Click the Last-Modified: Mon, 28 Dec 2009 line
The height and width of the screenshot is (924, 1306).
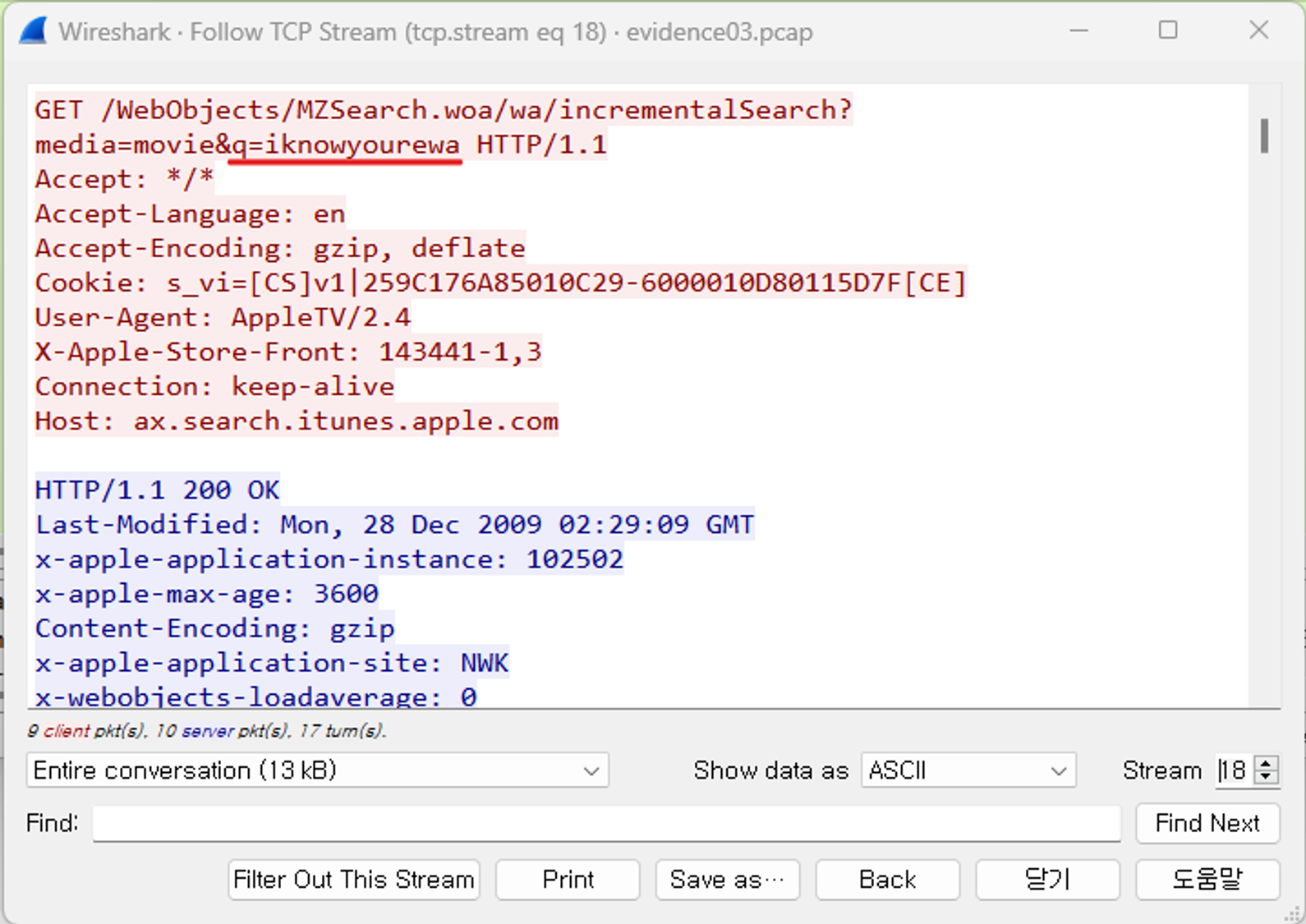coord(394,524)
